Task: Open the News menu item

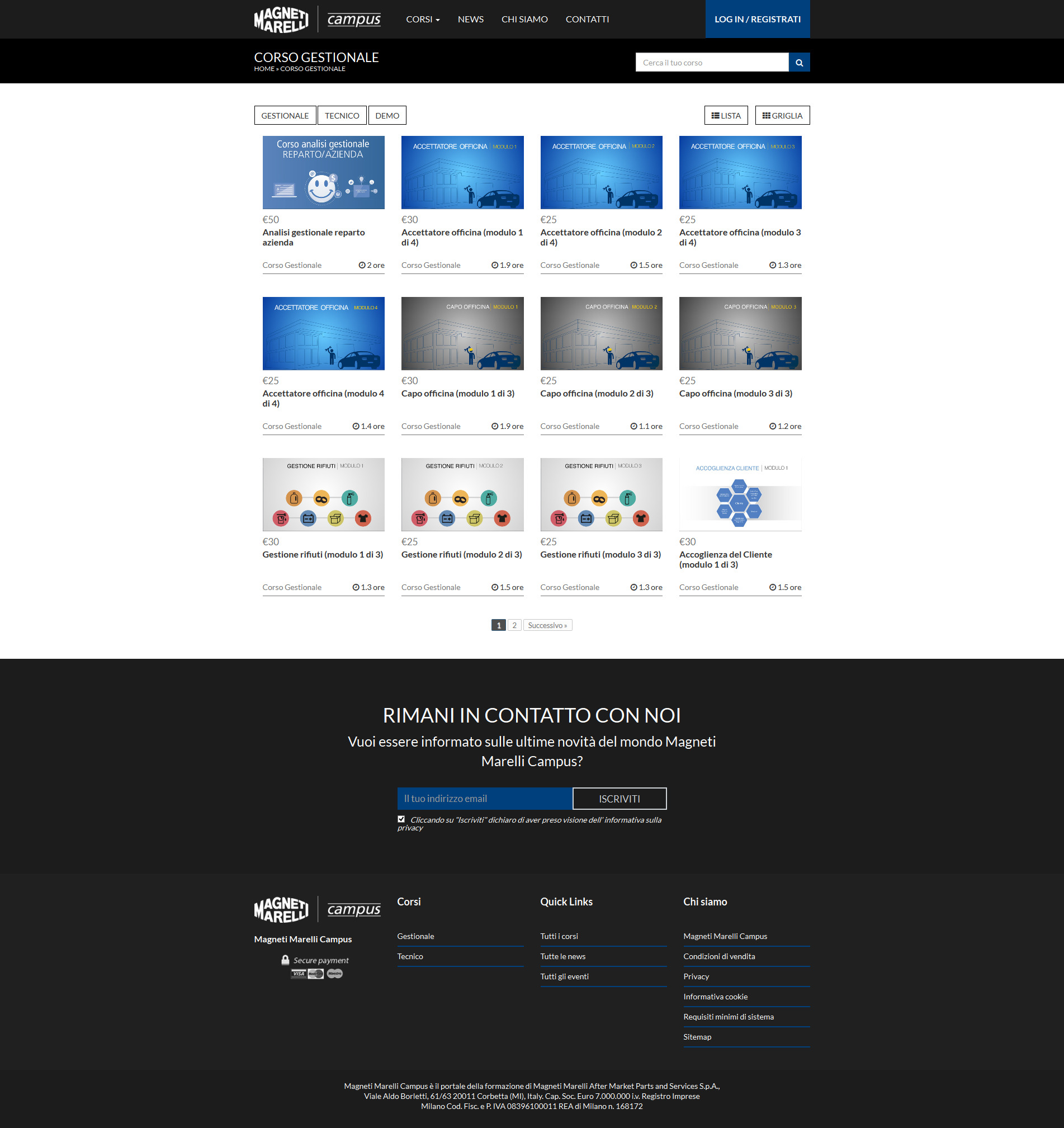Action: click(470, 19)
